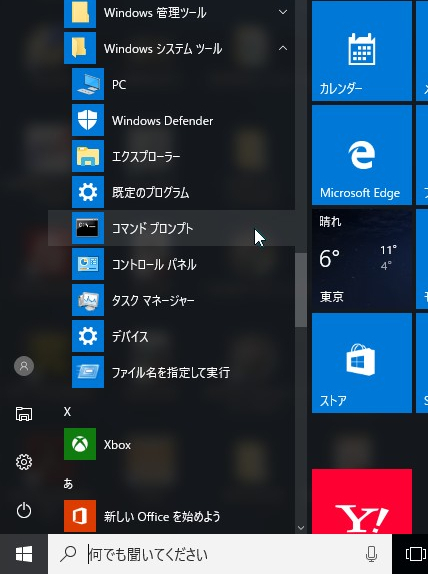Click the Windows Start button

[24, 554]
